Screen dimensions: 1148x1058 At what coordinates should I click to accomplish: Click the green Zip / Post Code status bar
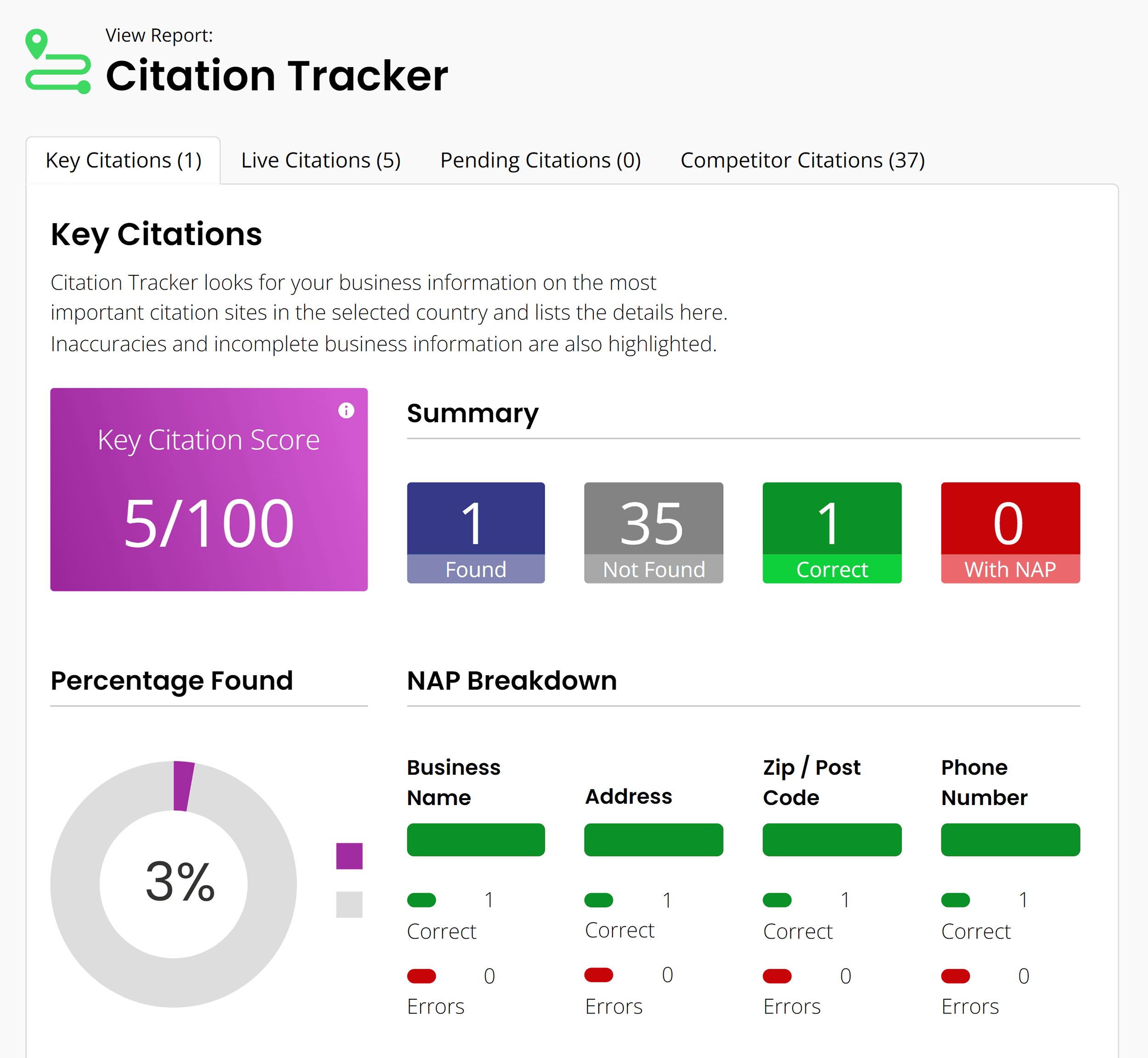[832, 840]
